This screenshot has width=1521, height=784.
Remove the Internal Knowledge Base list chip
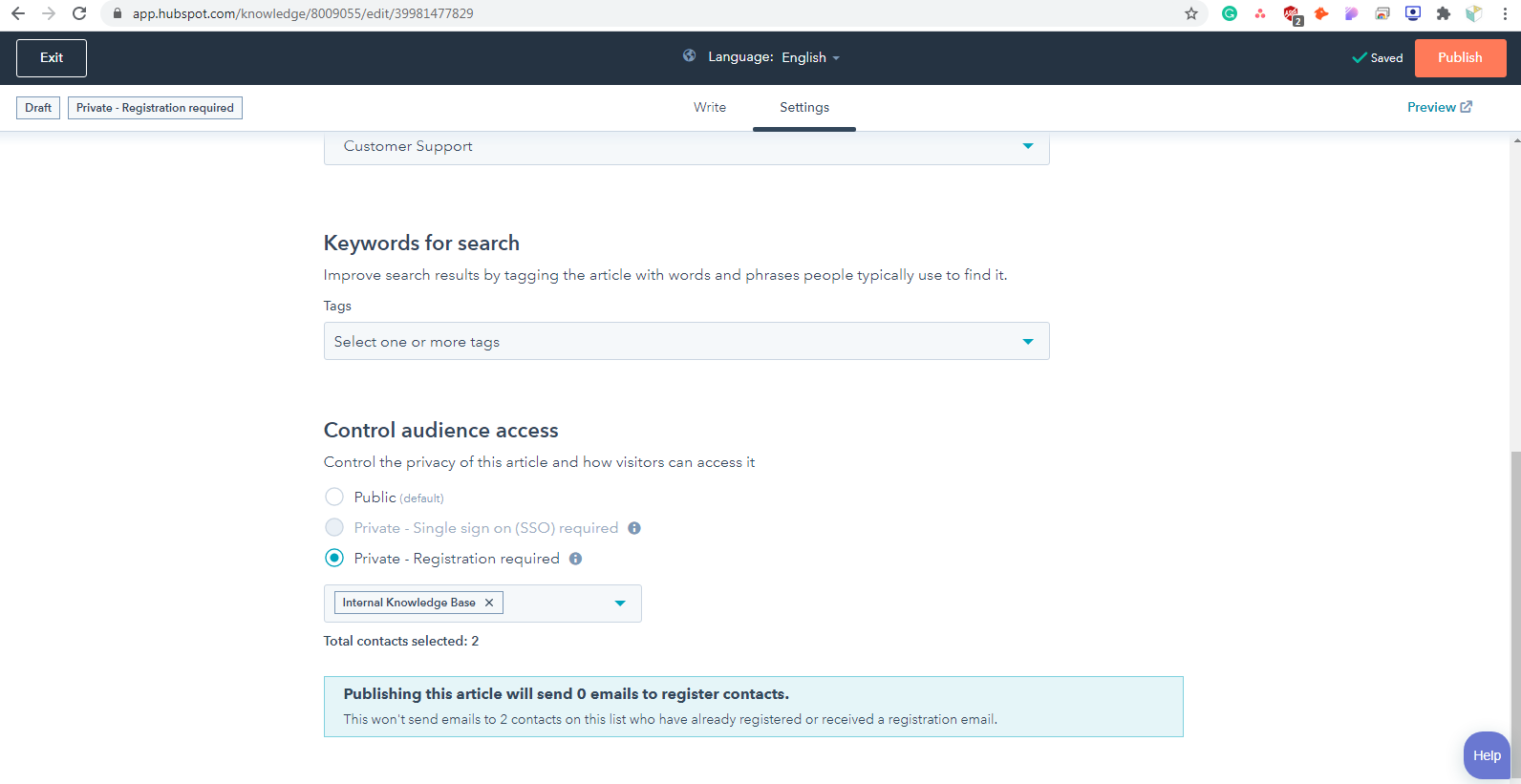489,603
